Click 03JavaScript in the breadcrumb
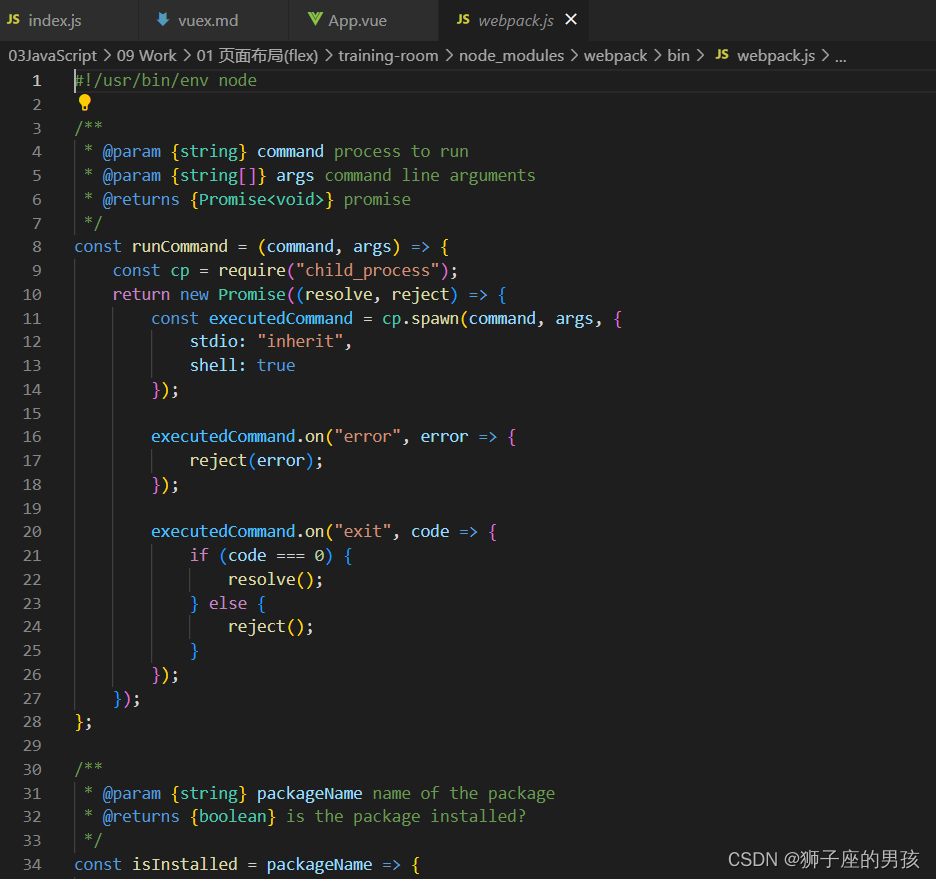The image size is (936, 879). [53, 55]
